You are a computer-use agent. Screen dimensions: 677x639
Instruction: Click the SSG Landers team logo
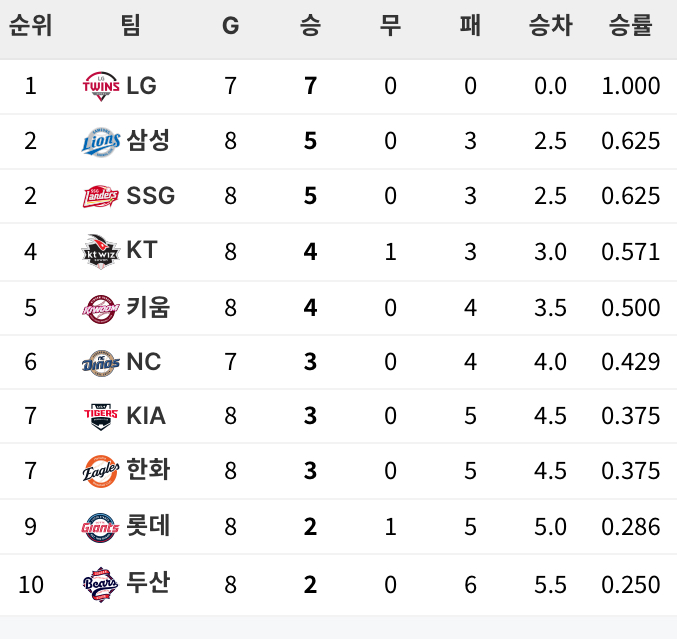[101, 196]
